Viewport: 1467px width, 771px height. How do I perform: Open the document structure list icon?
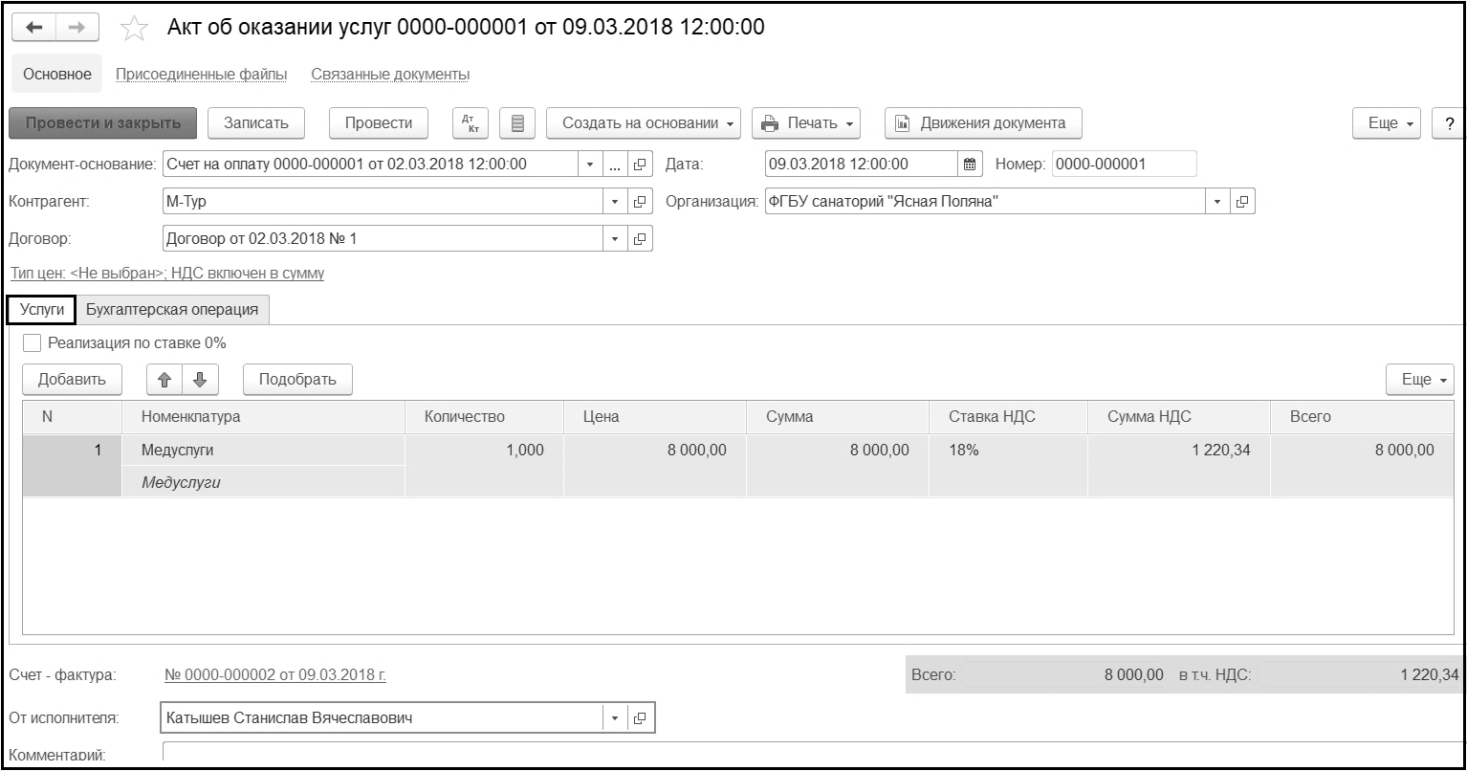click(517, 123)
